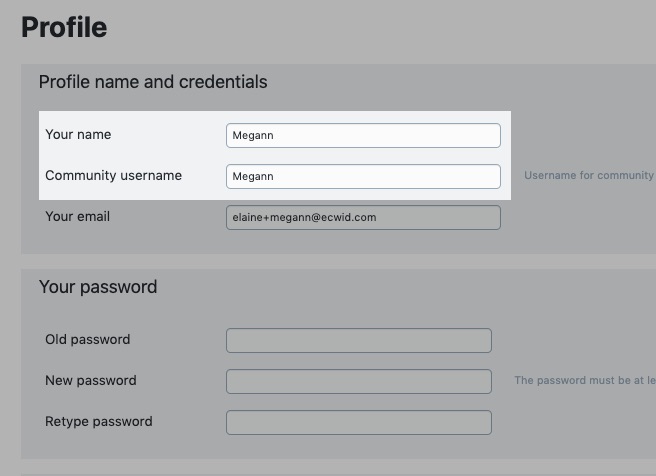The height and width of the screenshot is (476, 656).
Task: Click the "Your name" label
Action: (x=78, y=134)
